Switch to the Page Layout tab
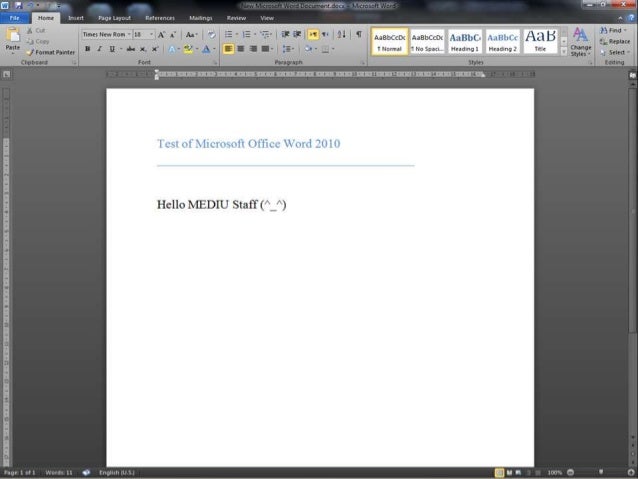The image size is (638, 479). point(114,18)
